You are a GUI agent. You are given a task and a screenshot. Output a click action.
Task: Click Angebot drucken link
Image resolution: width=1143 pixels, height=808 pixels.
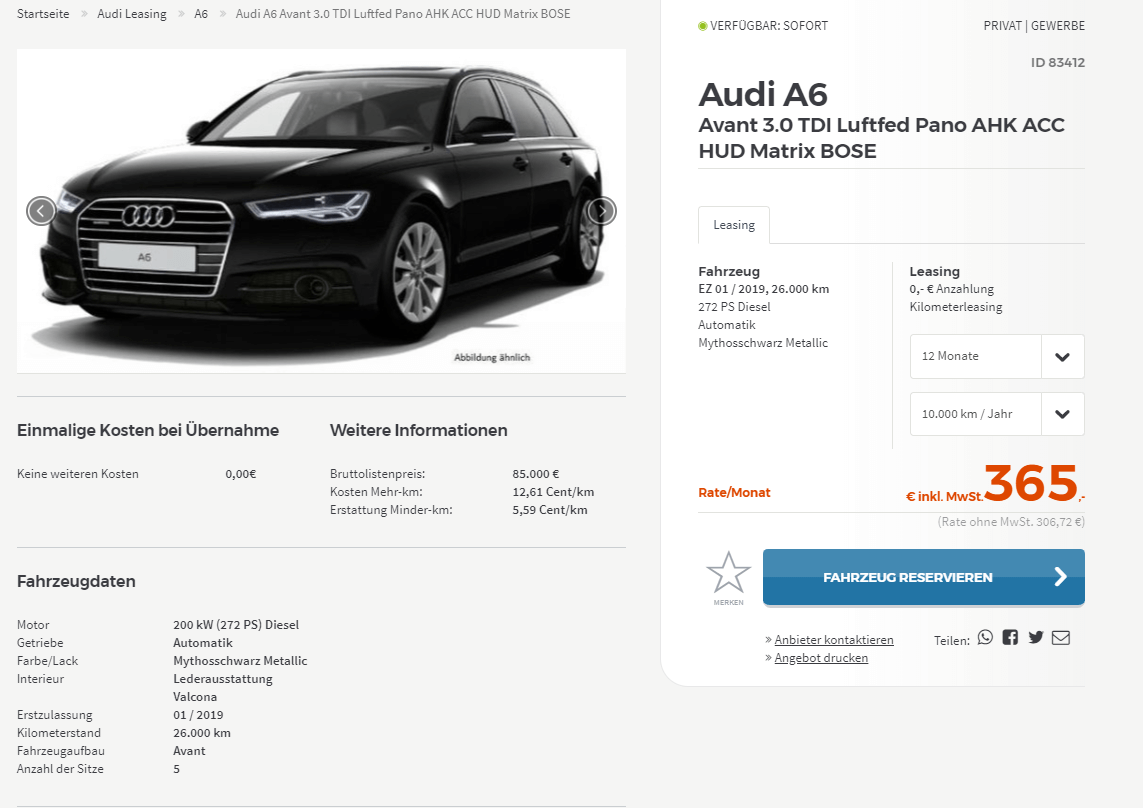click(821, 658)
